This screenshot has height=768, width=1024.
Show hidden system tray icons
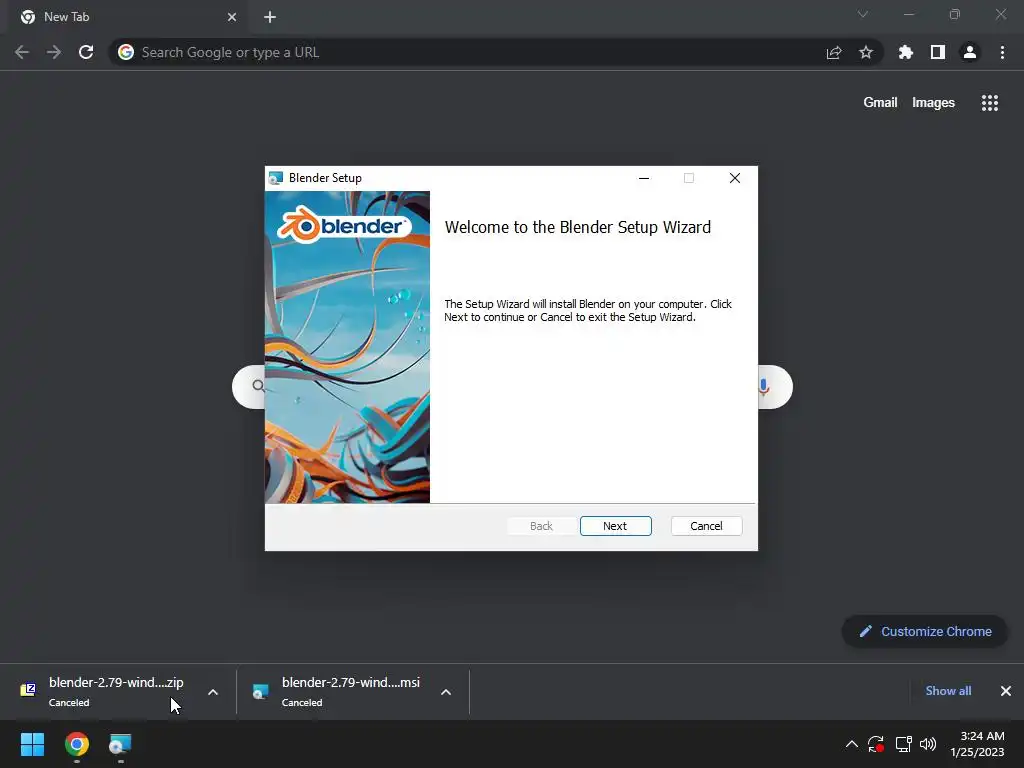[x=852, y=744]
